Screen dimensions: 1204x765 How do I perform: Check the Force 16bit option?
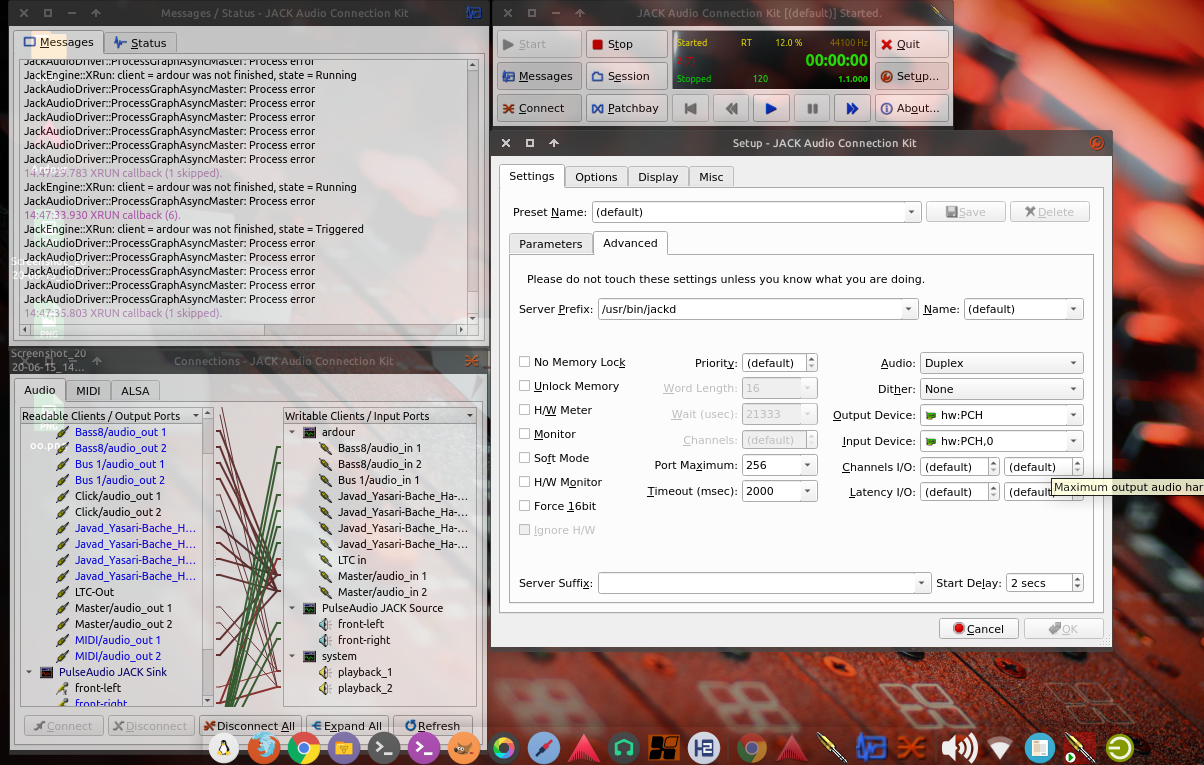(x=525, y=506)
